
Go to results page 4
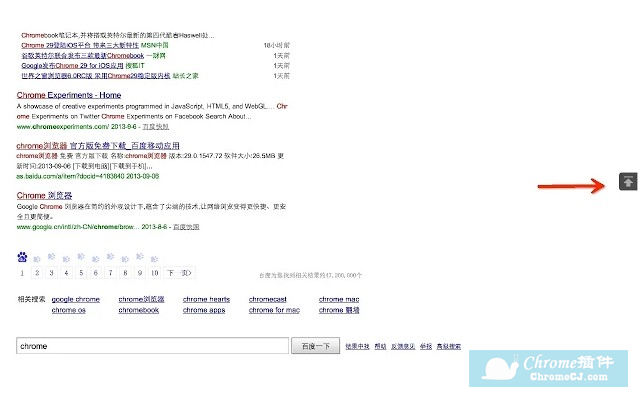pos(66,273)
